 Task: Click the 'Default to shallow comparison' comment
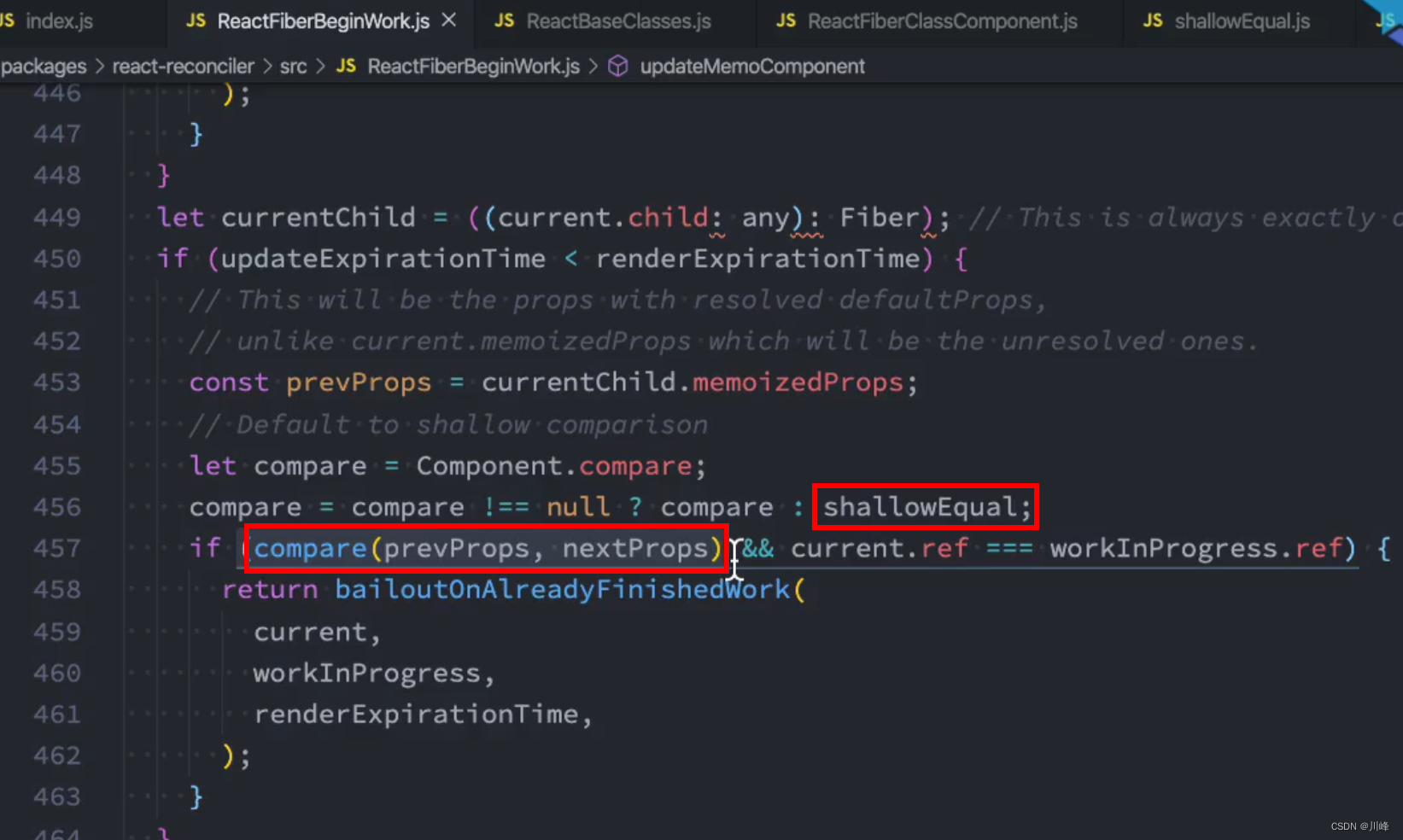click(x=448, y=424)
